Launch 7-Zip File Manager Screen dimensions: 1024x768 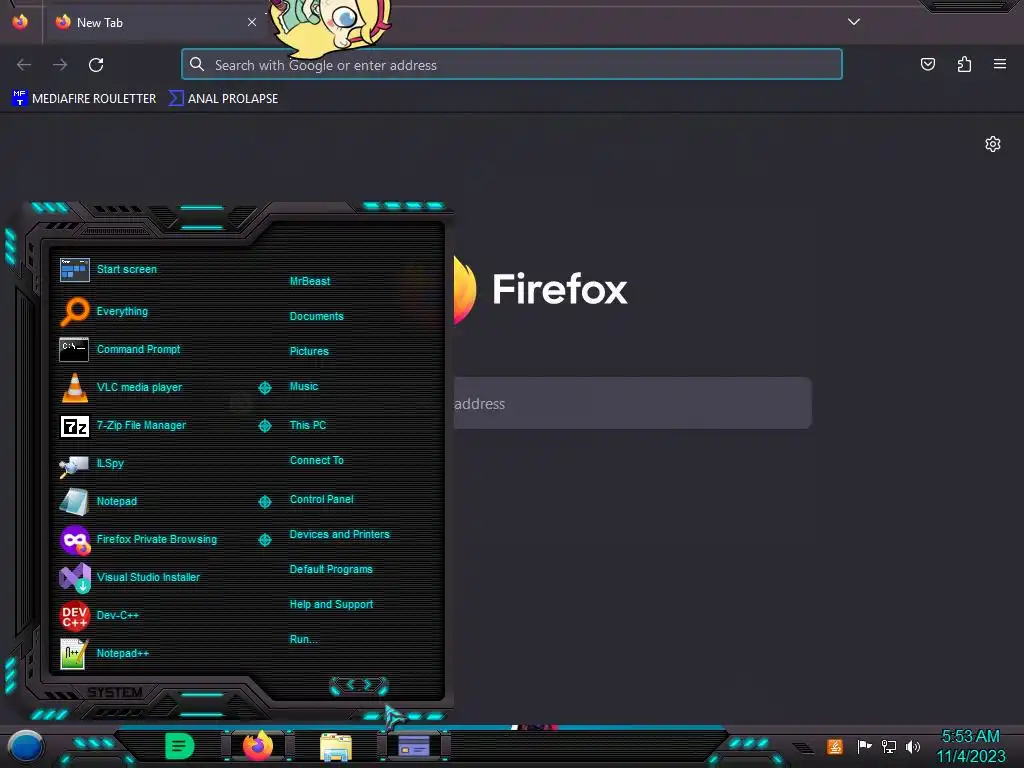[x=123, y=426]
